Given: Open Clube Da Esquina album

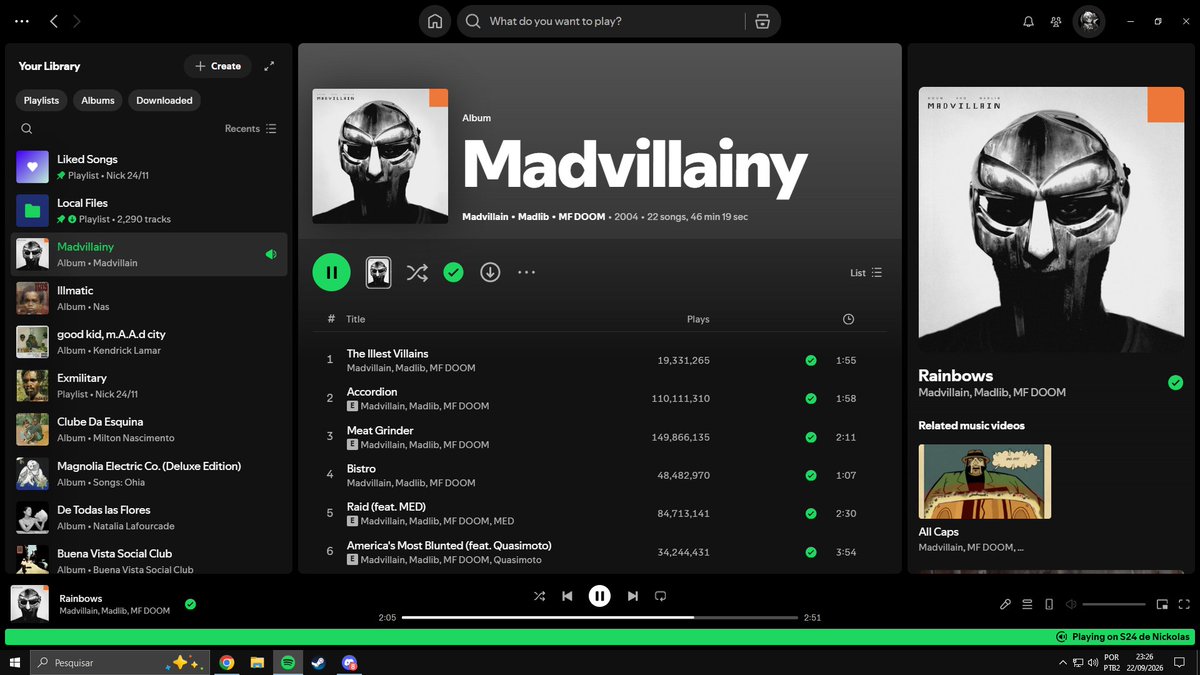Looking at the screenshot, I should [149, 430].
